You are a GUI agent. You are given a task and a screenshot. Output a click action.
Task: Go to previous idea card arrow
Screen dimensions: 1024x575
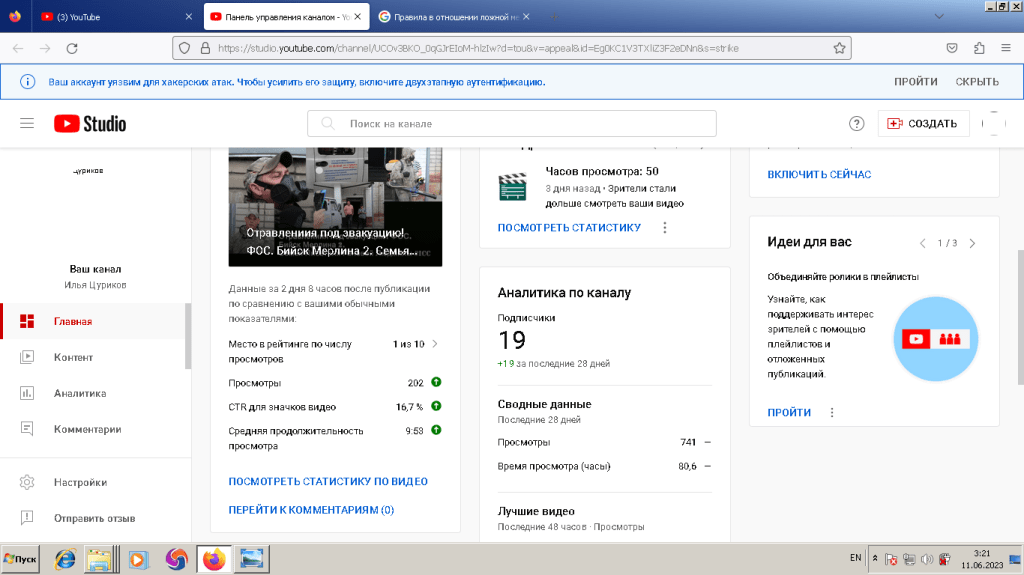tap(923, 243)
